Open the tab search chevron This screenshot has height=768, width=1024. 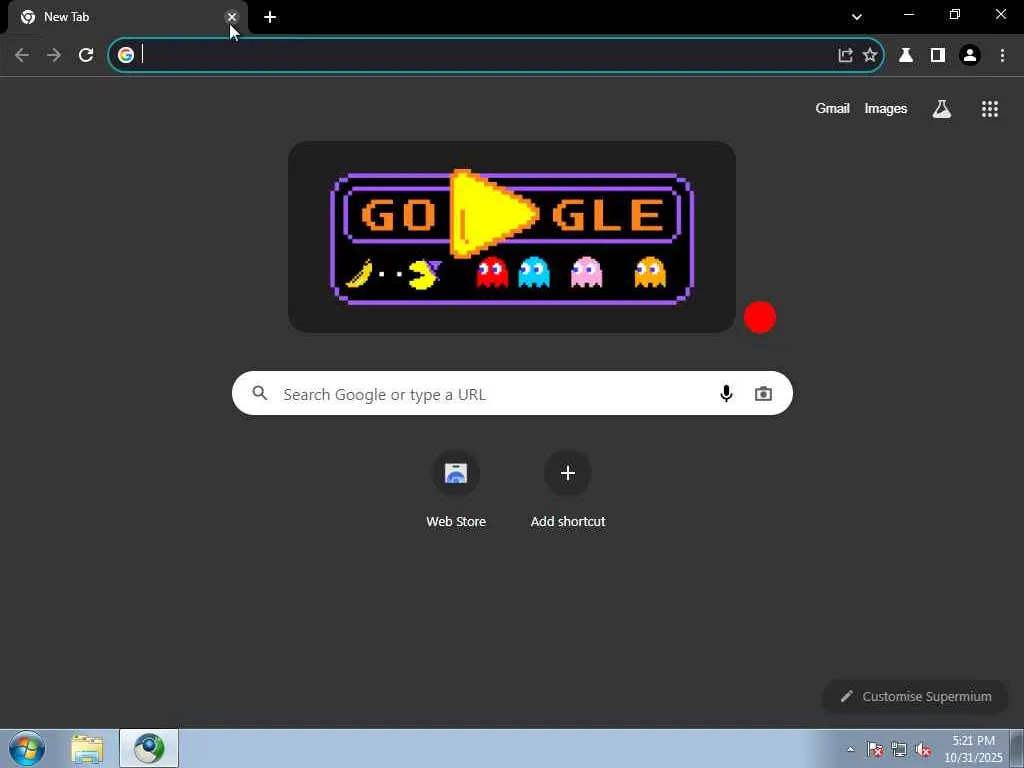[x=857, y=17]
